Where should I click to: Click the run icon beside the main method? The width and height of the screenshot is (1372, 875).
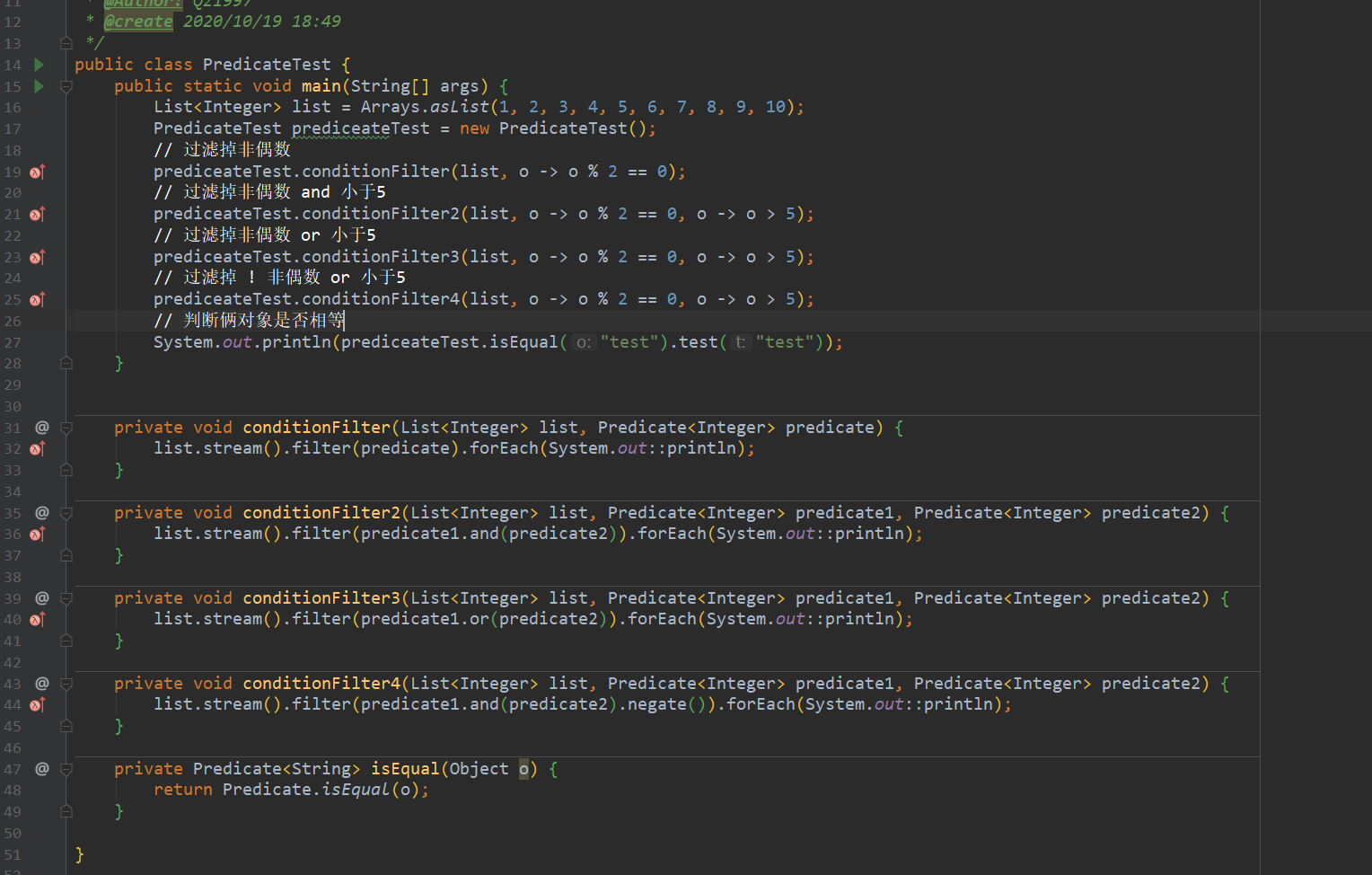point(39,86)
